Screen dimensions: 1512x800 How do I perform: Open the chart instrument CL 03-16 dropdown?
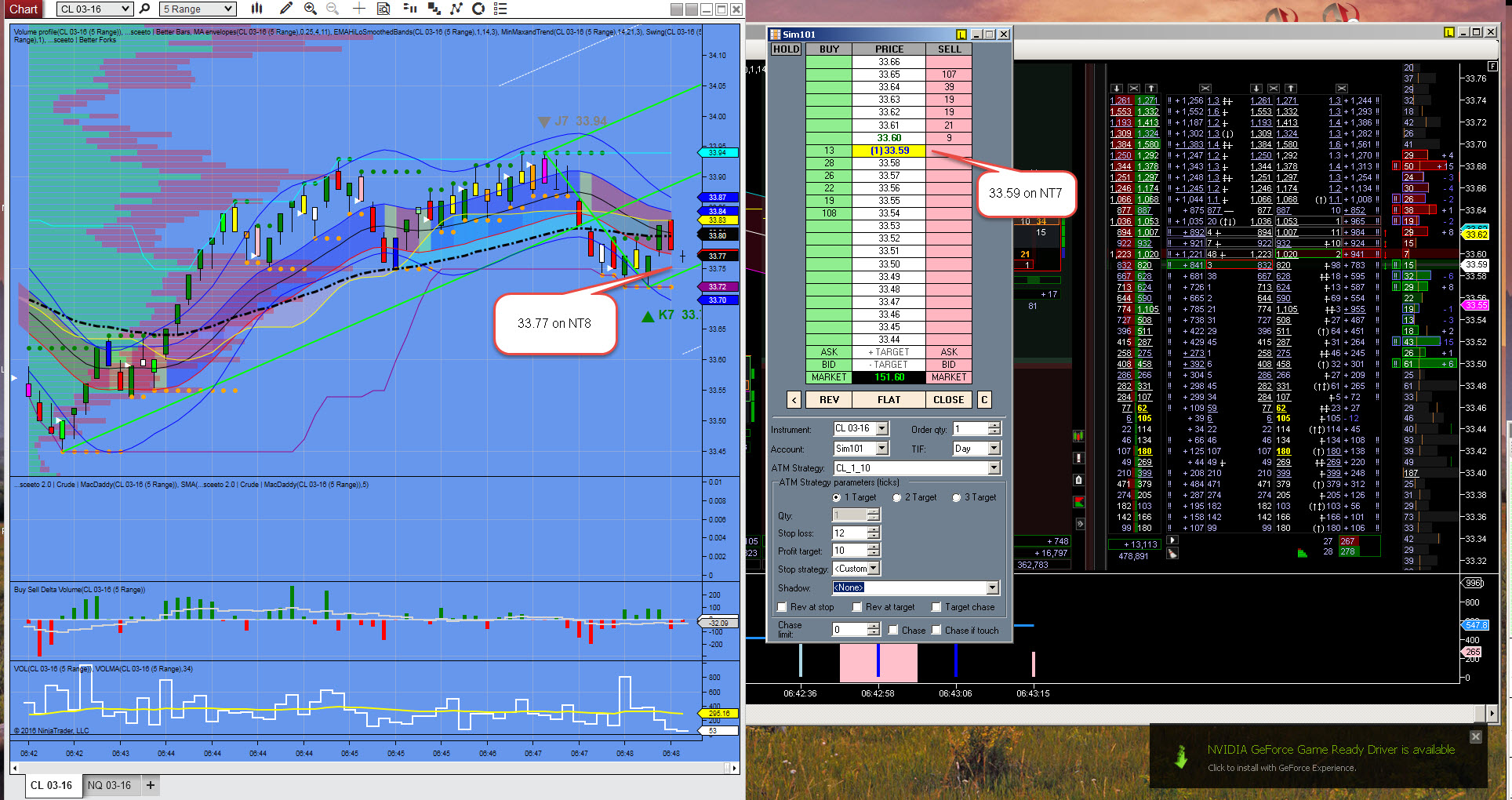point(94,9)
